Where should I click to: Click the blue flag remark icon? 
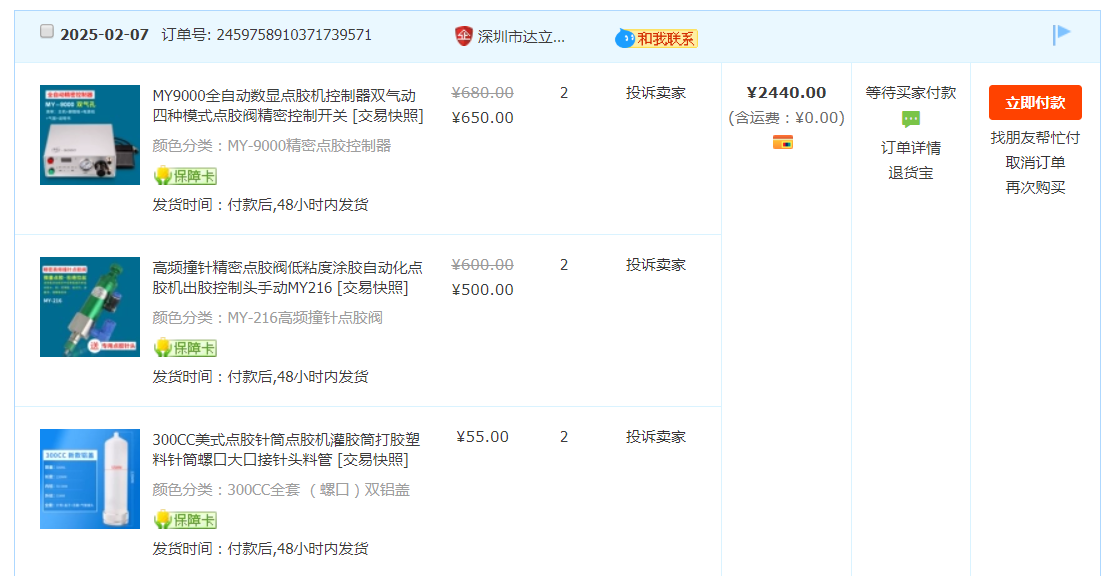point(1061,35)
